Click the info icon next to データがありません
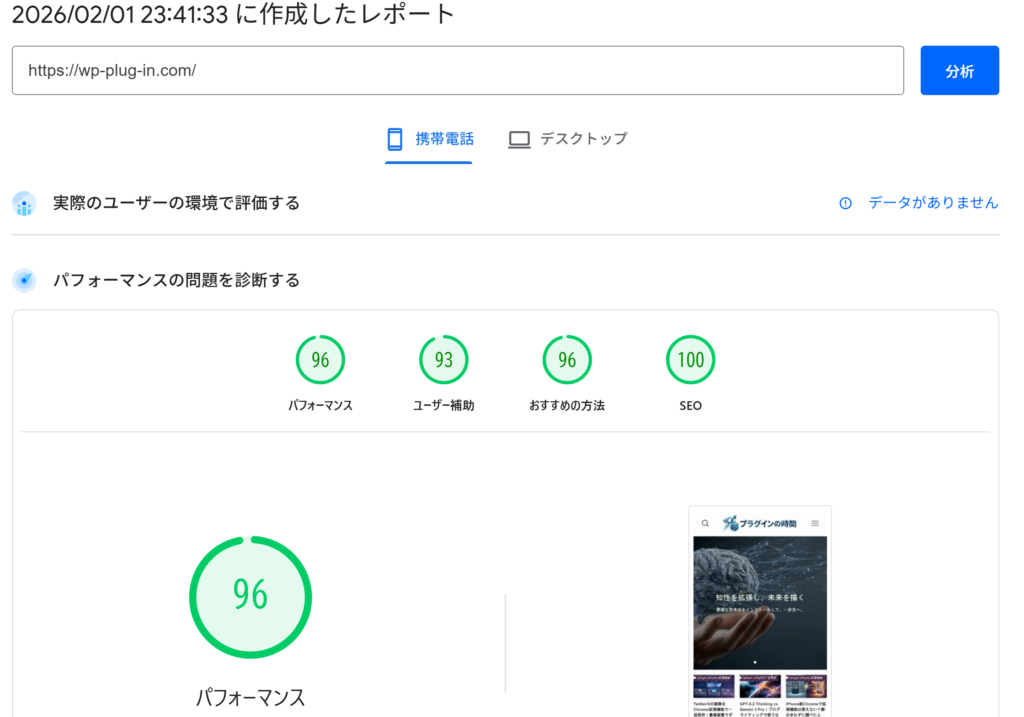The height and width of the screenshot is (717, 1024). coord(845,203)
